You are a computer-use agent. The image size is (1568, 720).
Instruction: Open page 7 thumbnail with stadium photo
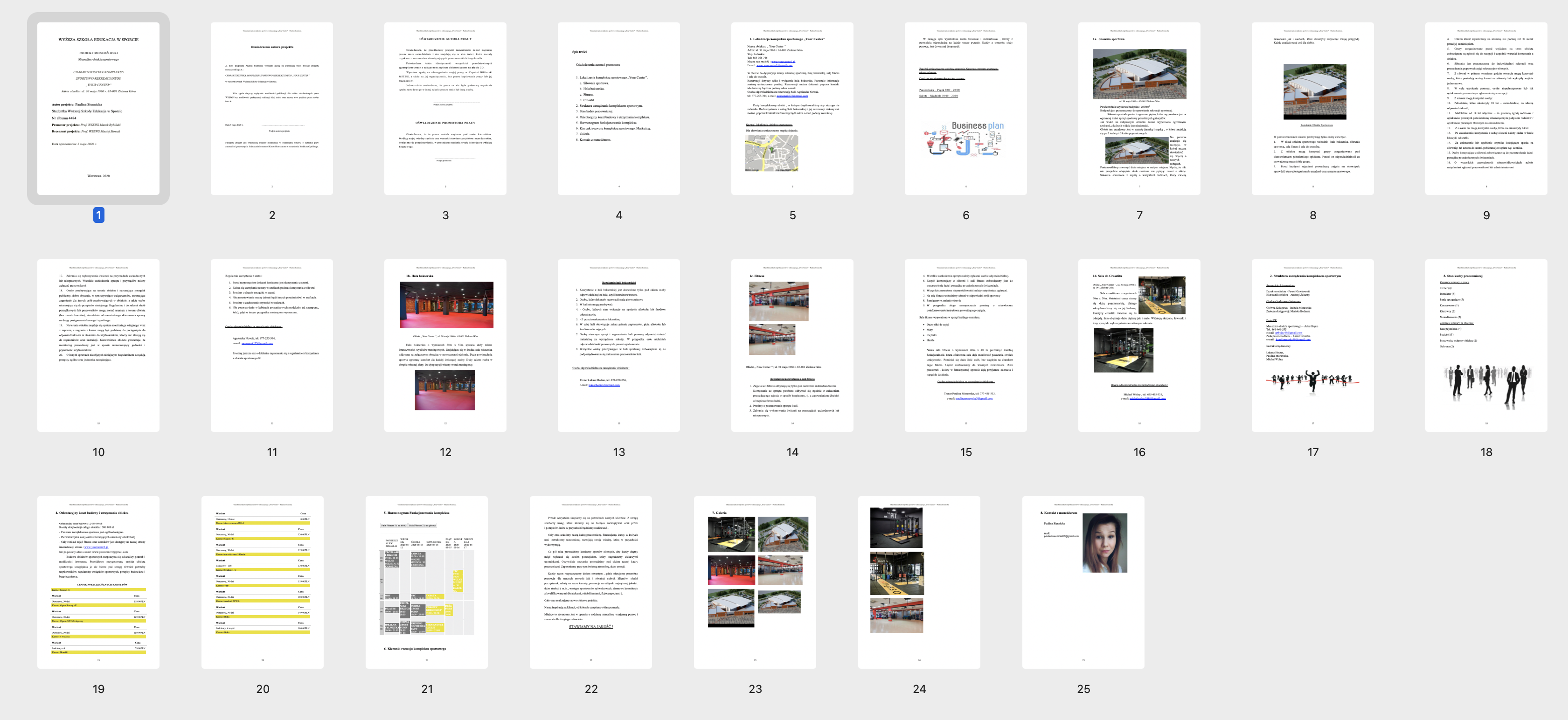1139,108
